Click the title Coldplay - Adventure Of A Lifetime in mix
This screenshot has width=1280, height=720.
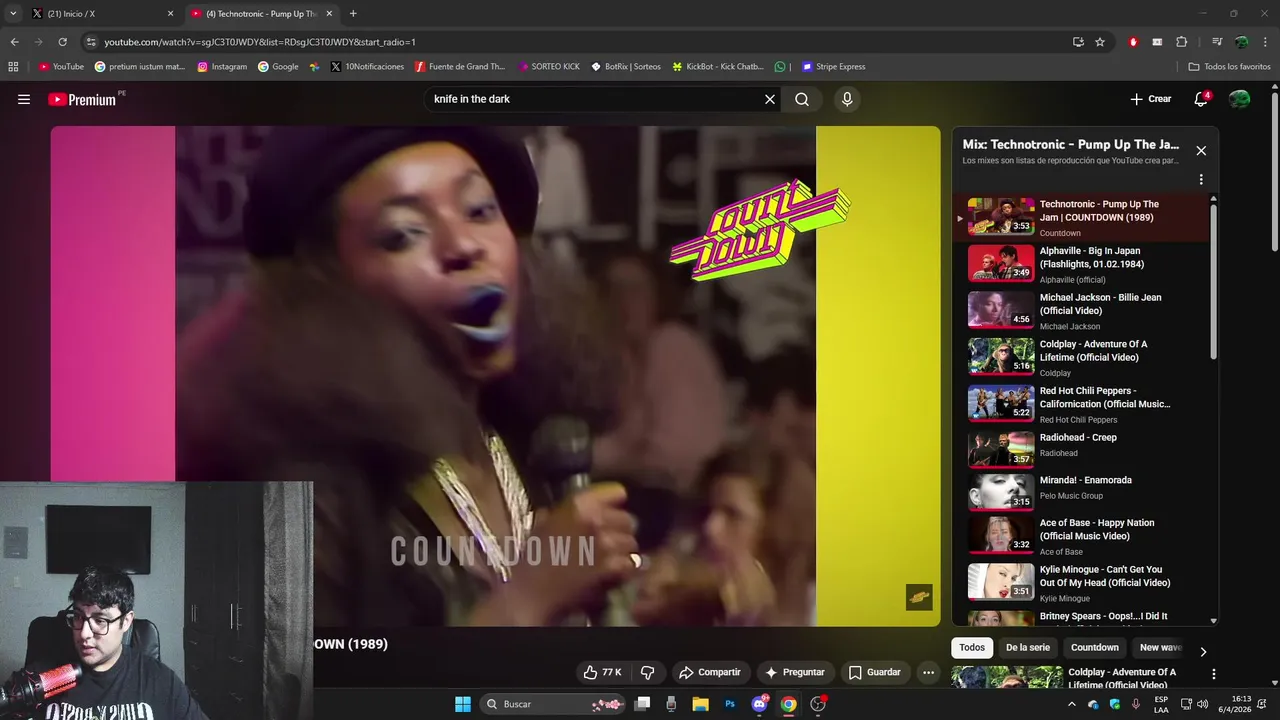1093,351
